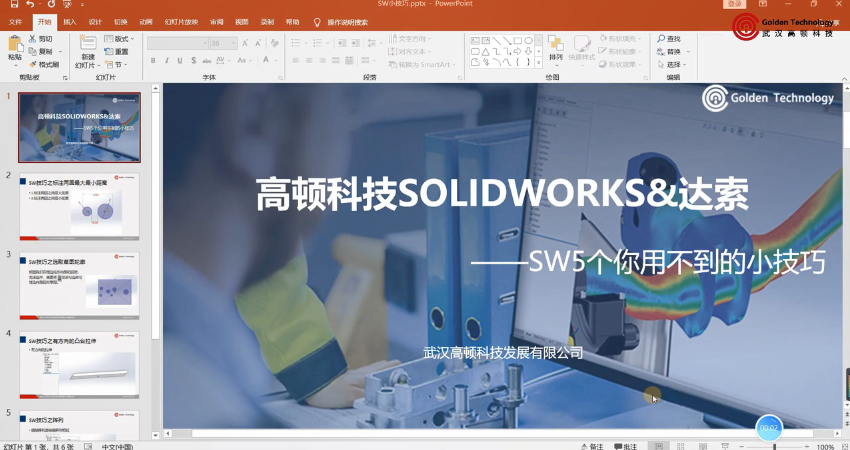
Task: Apply strikethrough abc icon
Action: (207, 60)
